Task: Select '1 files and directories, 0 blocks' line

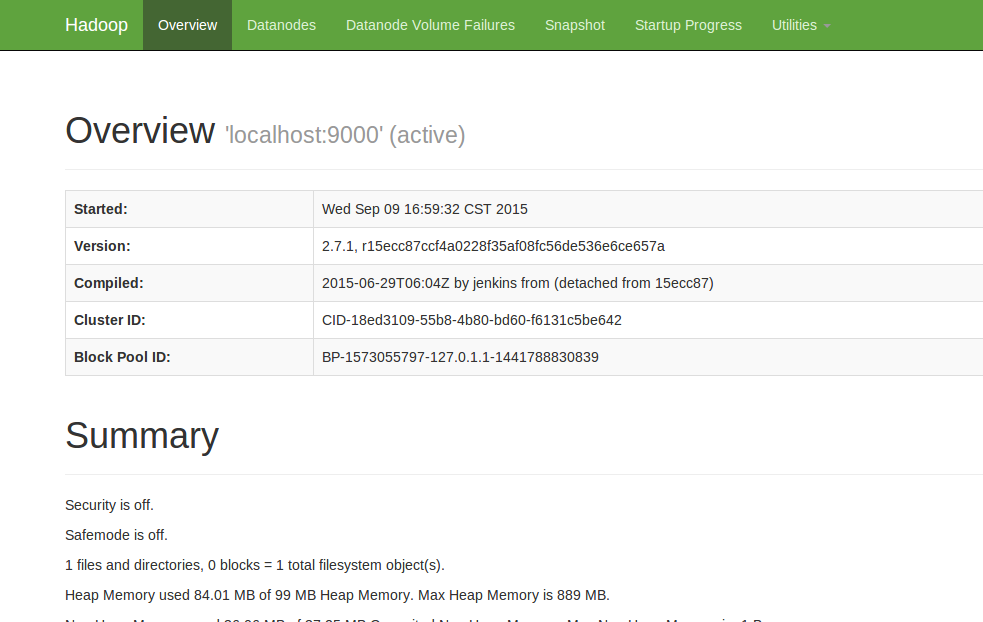Action: (255, 566)
